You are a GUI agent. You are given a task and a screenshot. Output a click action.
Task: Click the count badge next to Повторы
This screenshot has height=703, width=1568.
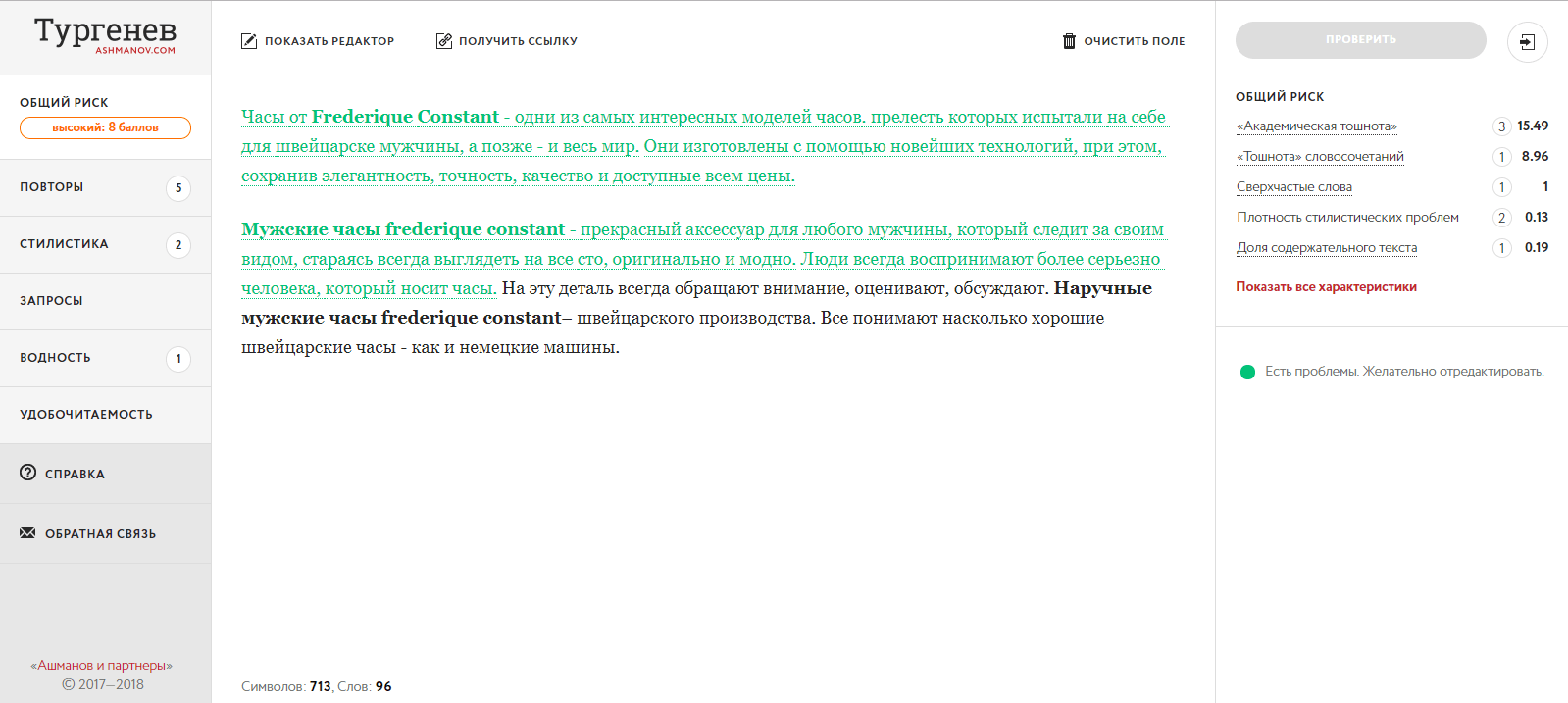(178, 188)
